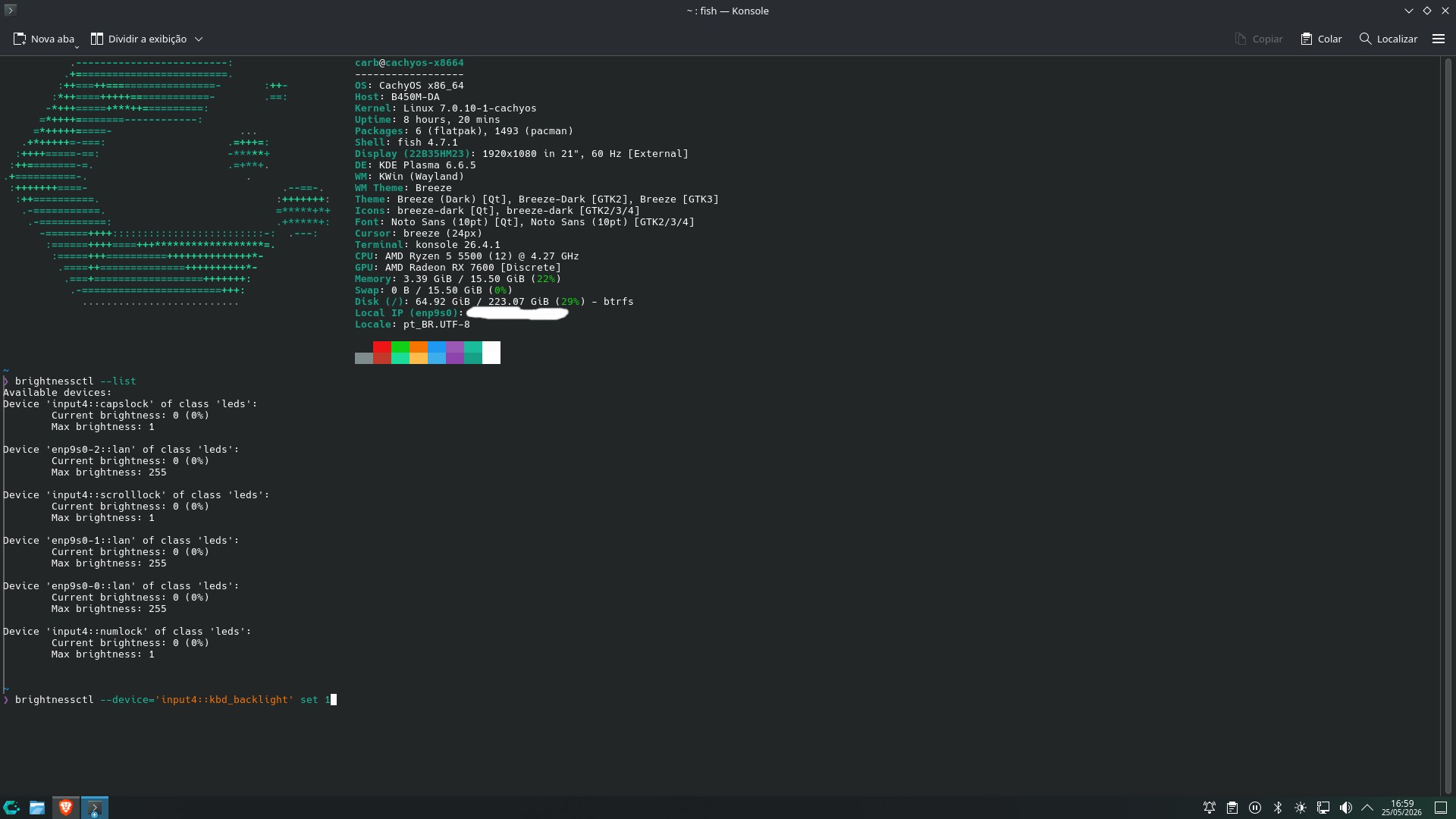Image resolution: width=1456 pixels, height=819 pixels.
Task: Open the brightness and color tray icon
Action: (1301, 808)
